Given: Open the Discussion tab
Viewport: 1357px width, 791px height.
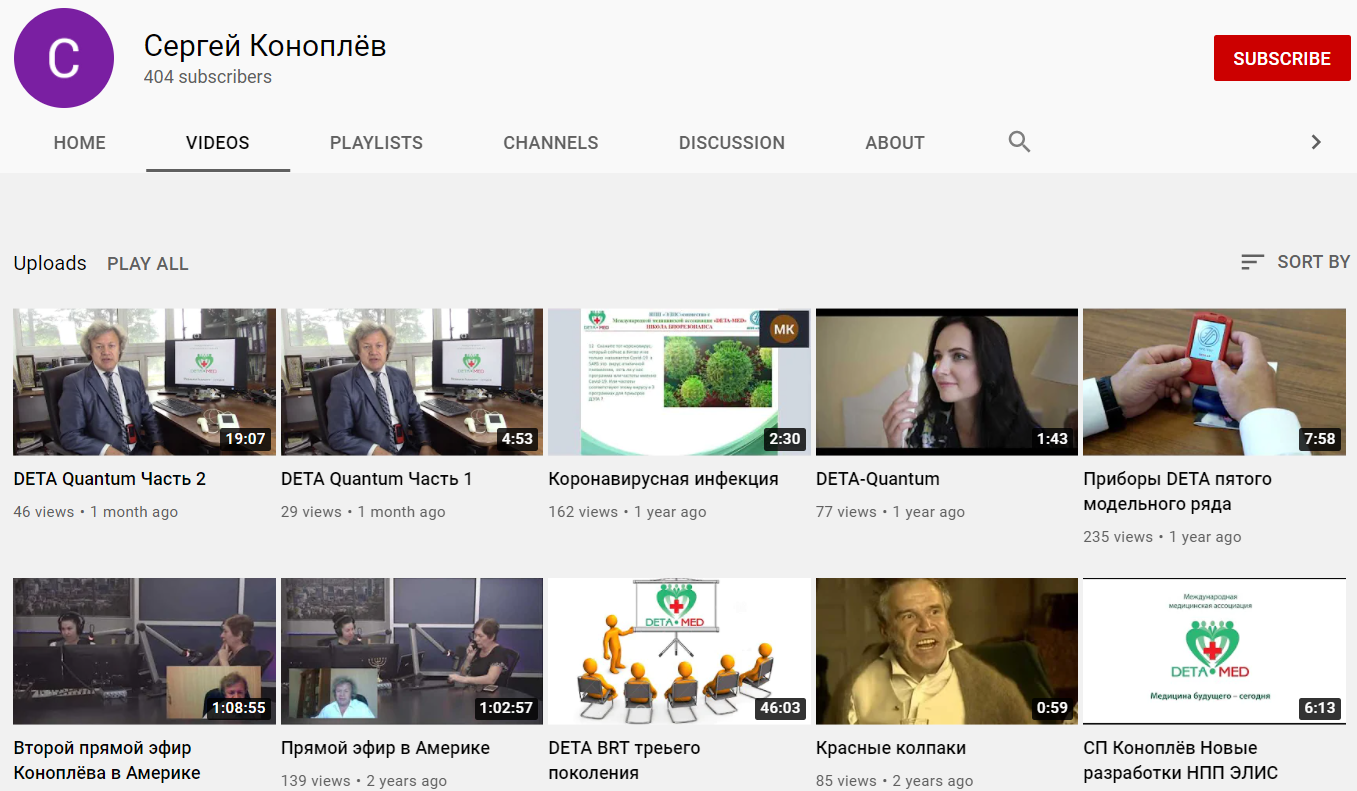Looking at the screenshot, I should coord(732,143).
